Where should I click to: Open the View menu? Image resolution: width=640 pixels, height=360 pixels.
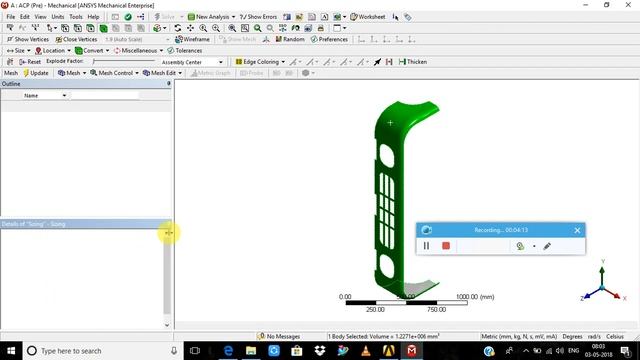tap(40, 17)
